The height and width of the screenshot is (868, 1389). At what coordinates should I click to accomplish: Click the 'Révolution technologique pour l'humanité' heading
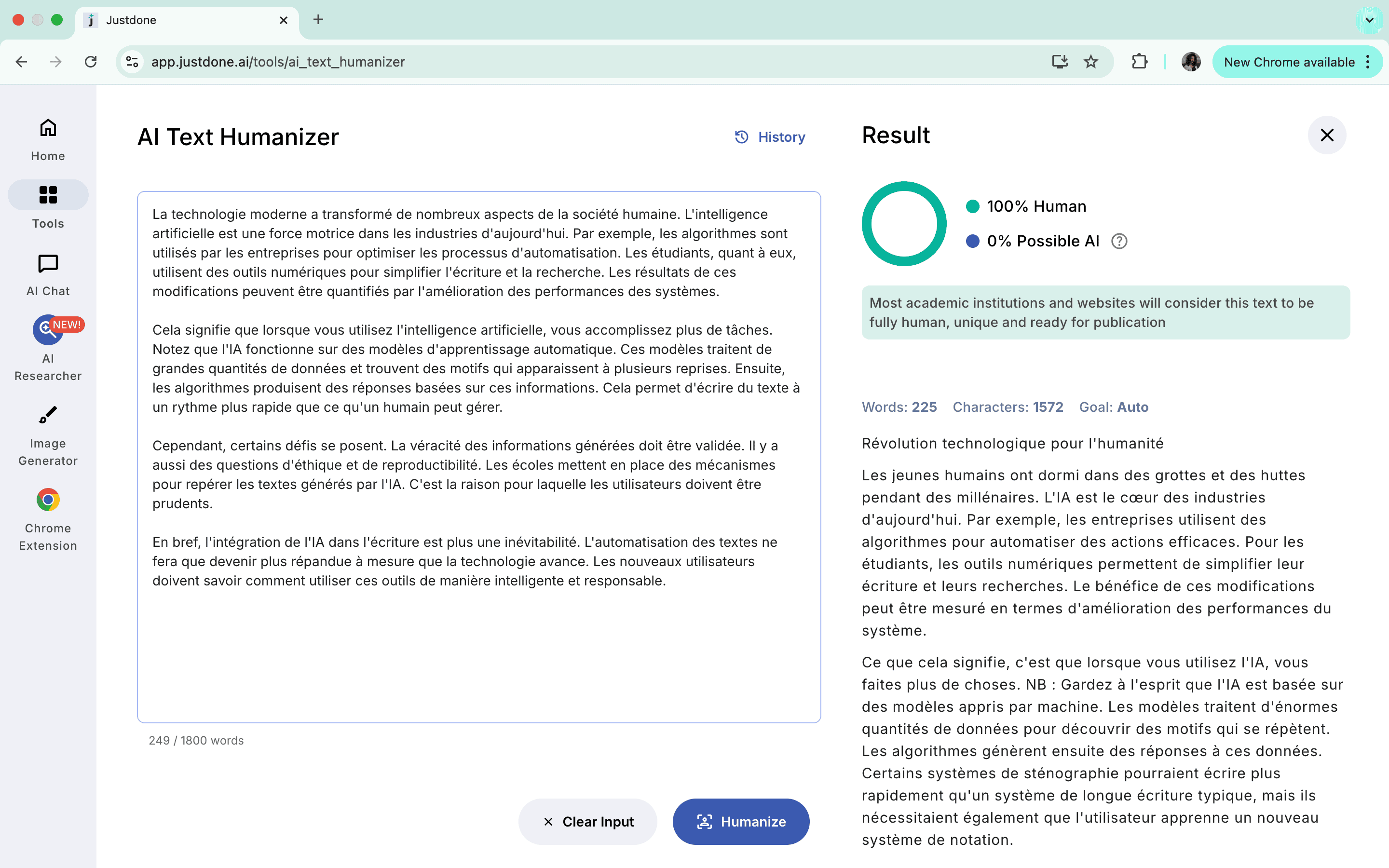click(x=1012, y=443)
